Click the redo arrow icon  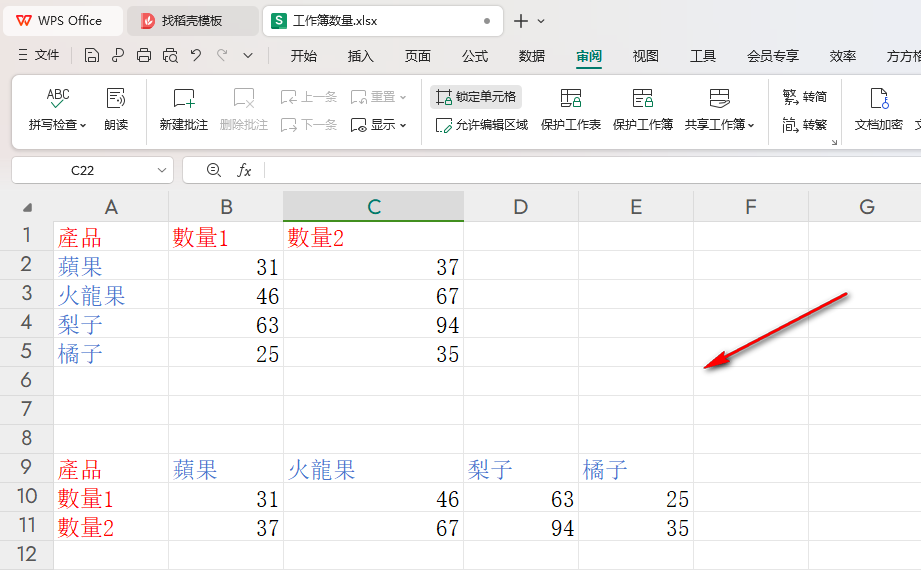click(222, 55)
